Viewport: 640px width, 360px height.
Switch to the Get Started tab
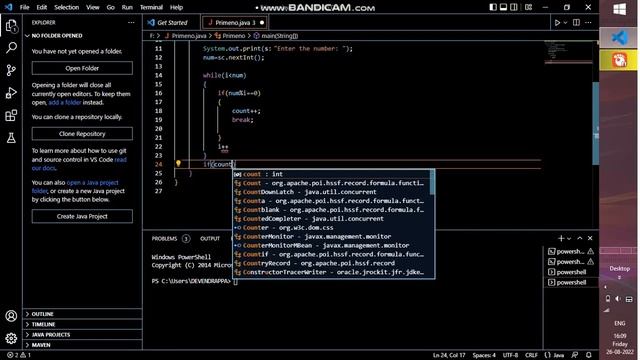(171, 23)
